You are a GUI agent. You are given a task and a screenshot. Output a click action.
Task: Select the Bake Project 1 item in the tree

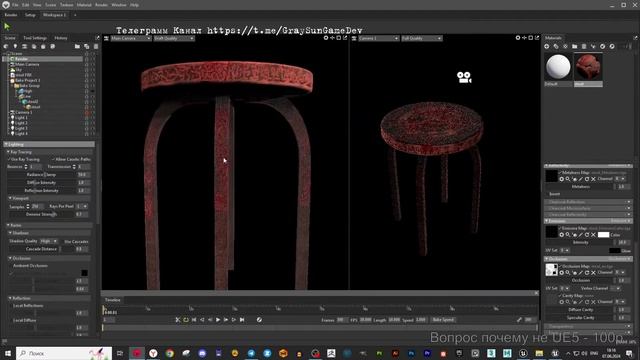tap(27, 80)
